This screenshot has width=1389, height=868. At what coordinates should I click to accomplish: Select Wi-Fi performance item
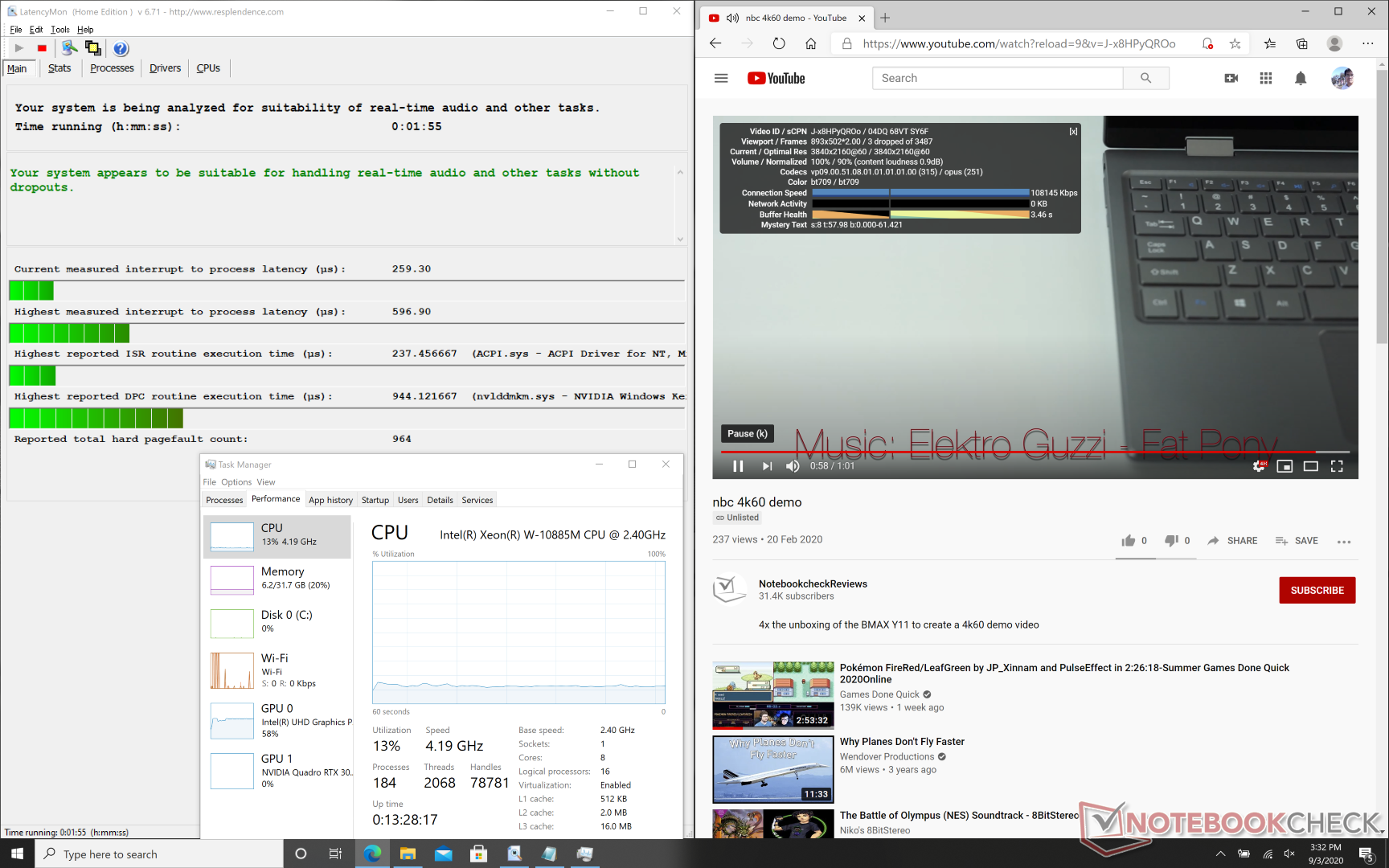[278, 670]
